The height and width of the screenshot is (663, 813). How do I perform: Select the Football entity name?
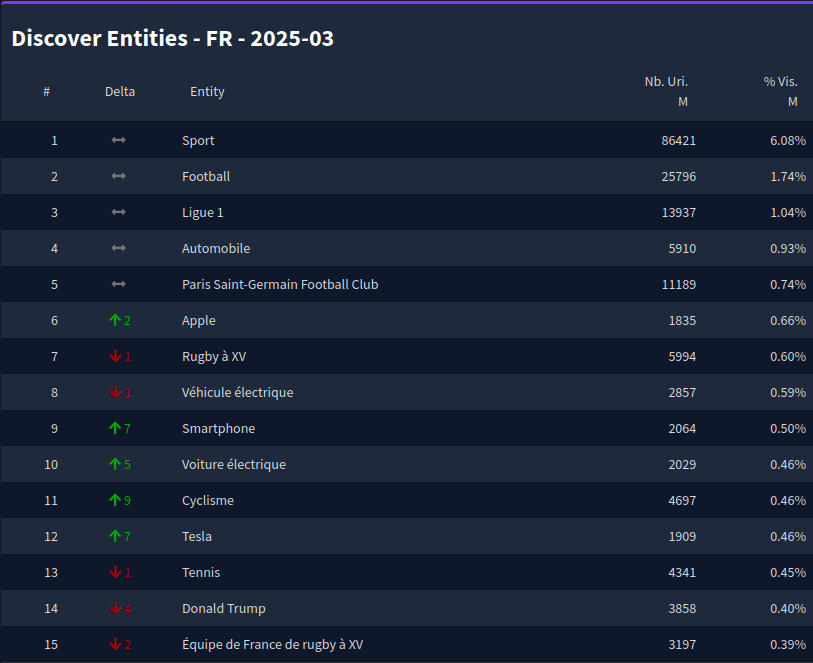pos(206,176)
